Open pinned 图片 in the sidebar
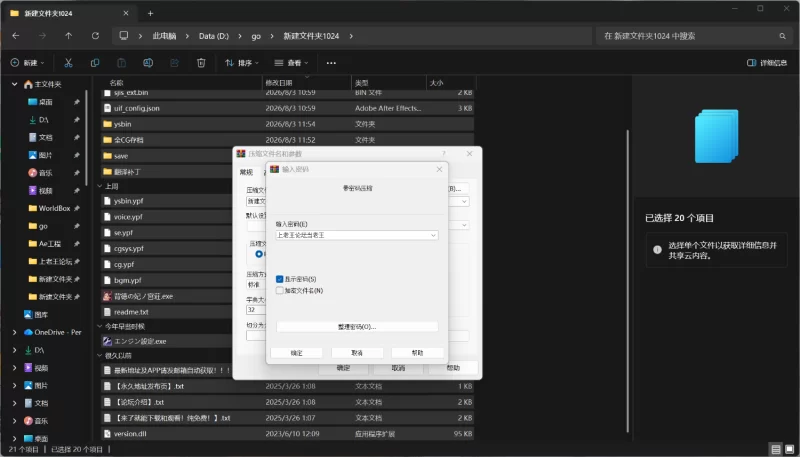 (x=45, y=155)
